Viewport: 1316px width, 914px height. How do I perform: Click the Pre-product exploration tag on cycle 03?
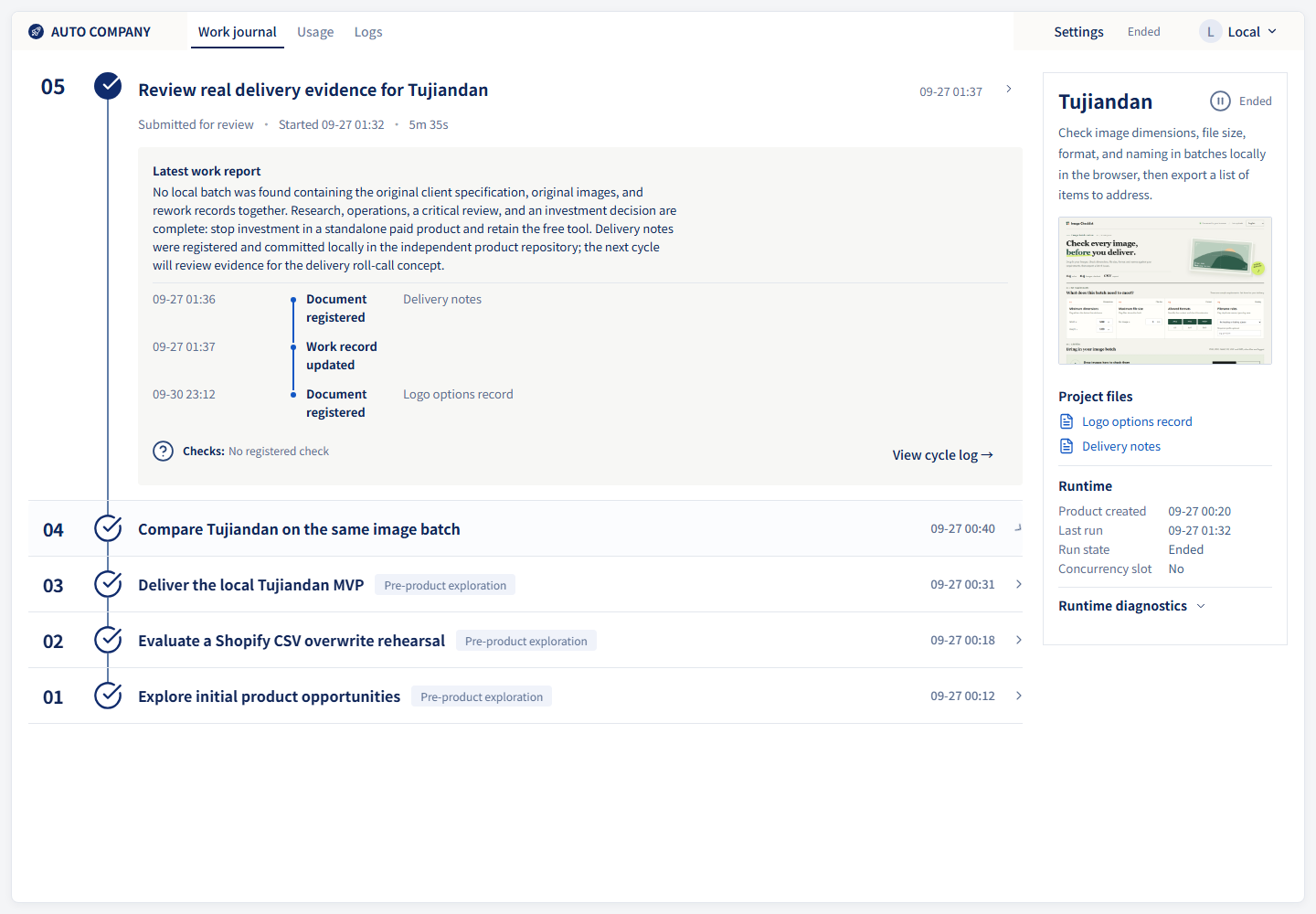(445, 585)
